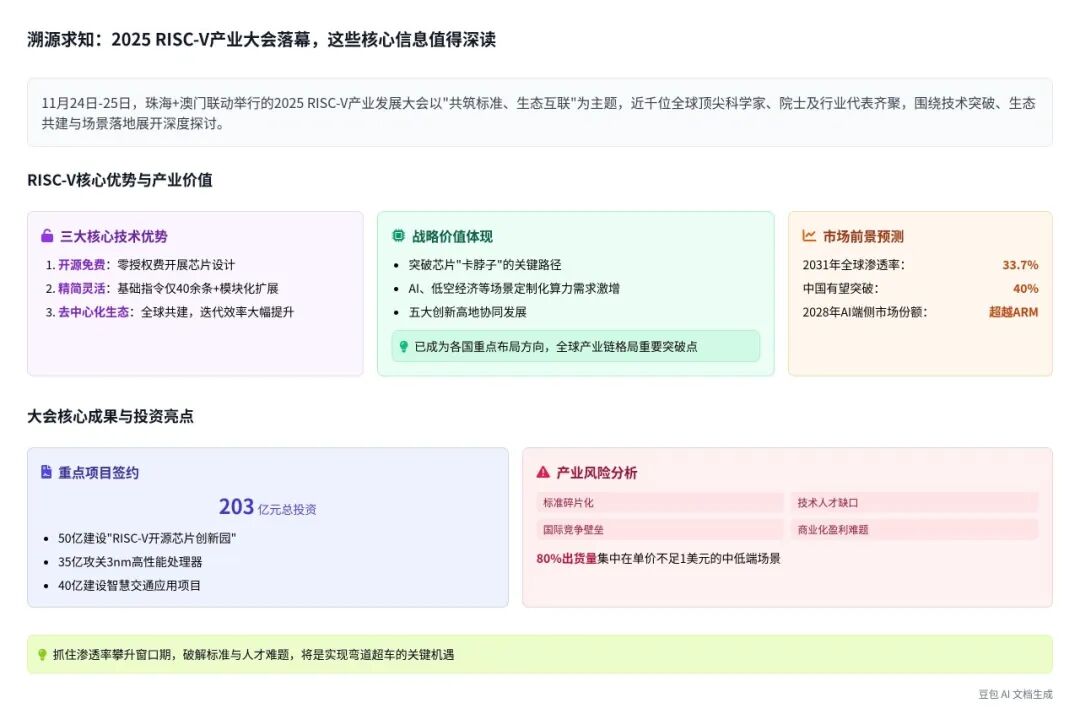Click the orange chart icon beside 市场前景预测
The height and width of the screenshot is (714, 1080).
(x=809, y=236)
